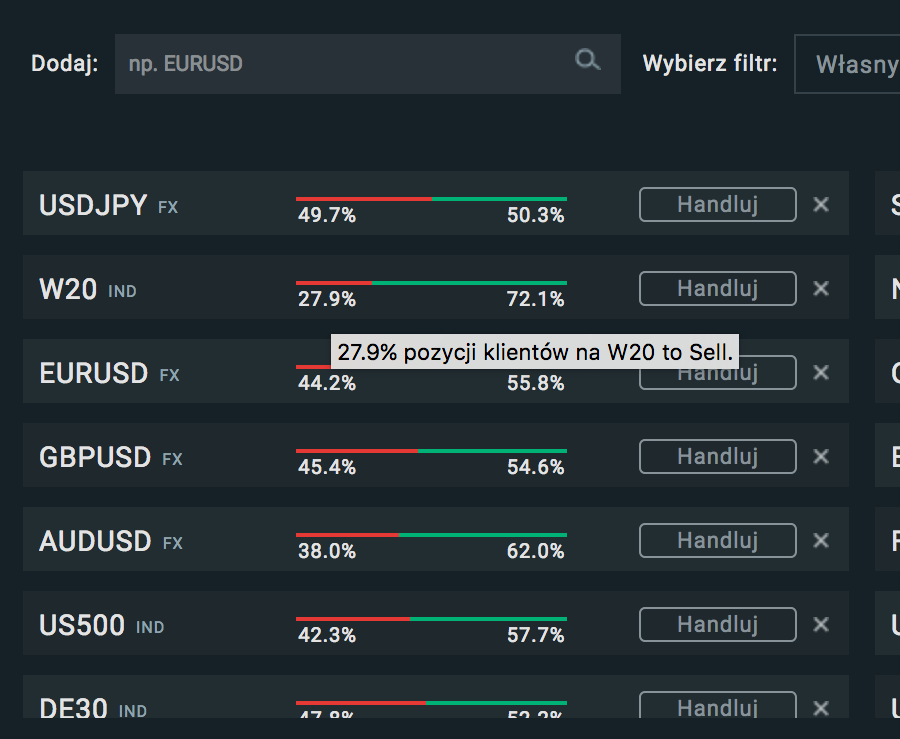Screen dimensions: 900x739
Task: Remove GBPUSD with the X icon
Action: [x=821, y=456]
